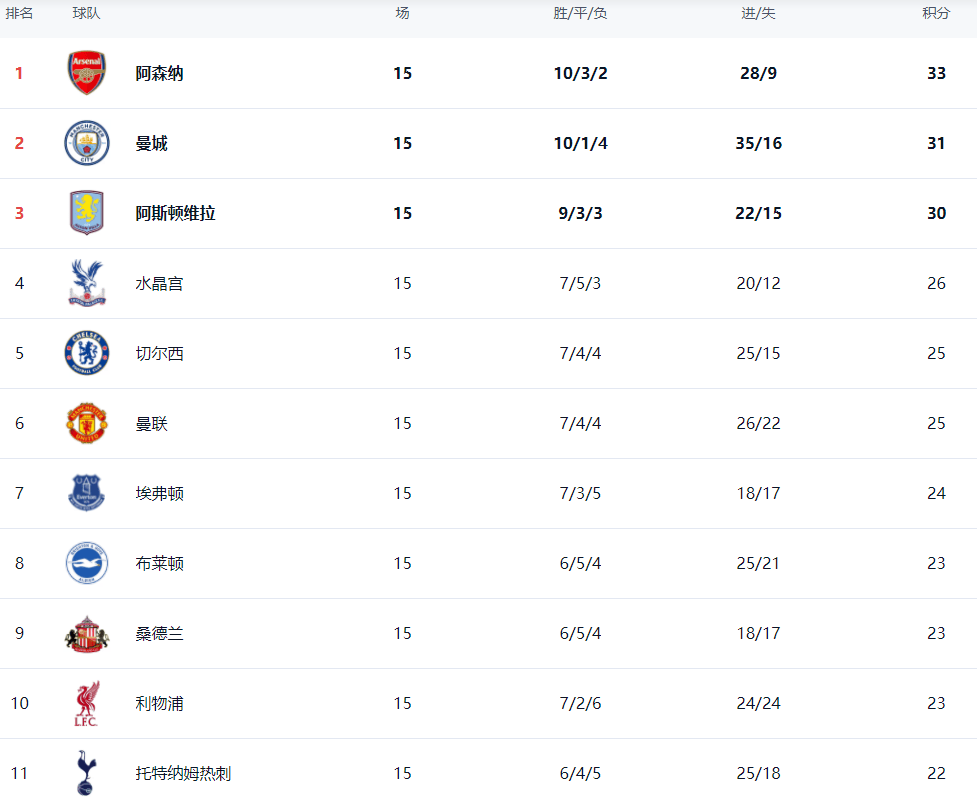Open the 阿森纳 team link
This screenshot has width=977, height=802.
(160, 73)
